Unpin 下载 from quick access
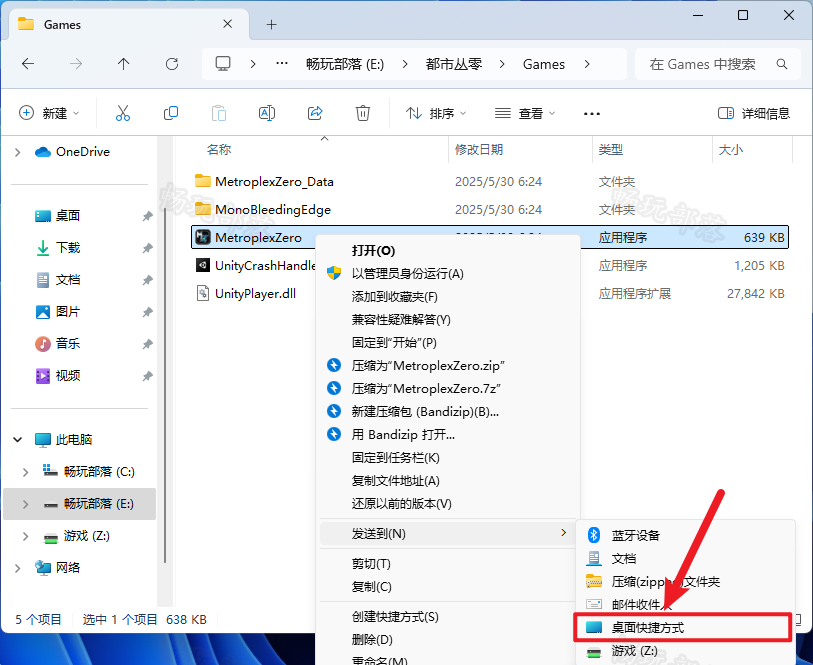Image resolution: width=813 pixels, height=665 pixels. pos(148,248)
